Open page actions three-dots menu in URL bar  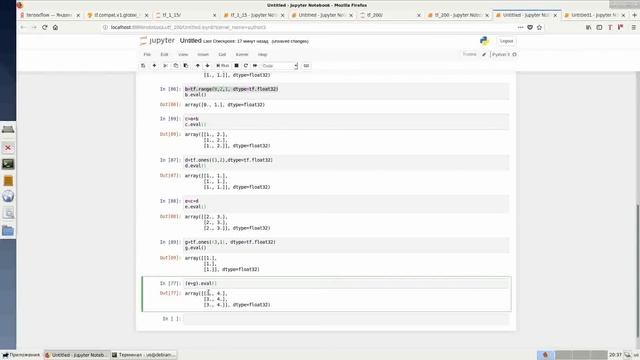(x=520, y=27)
